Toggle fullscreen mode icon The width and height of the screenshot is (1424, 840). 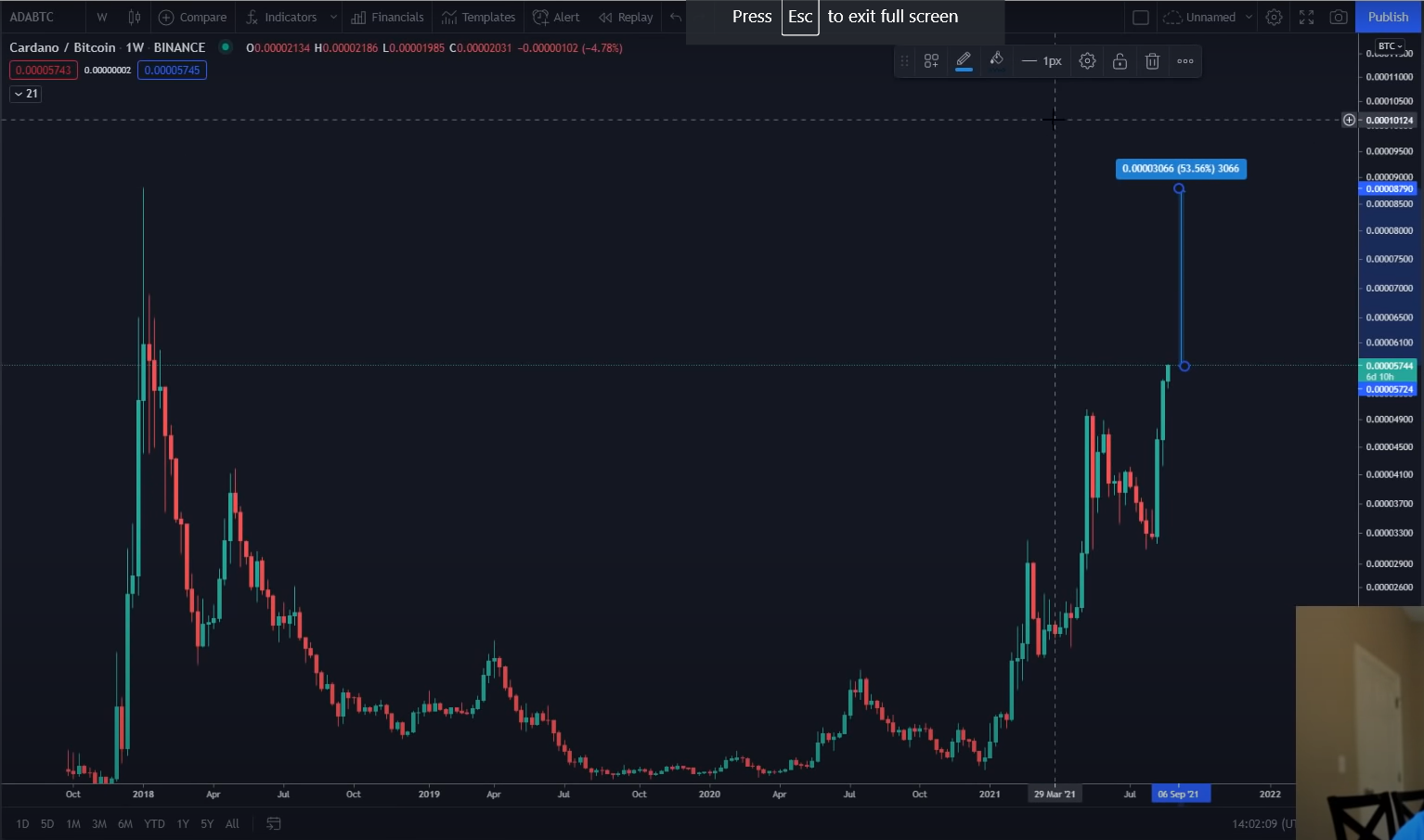tap(1306, 17)
